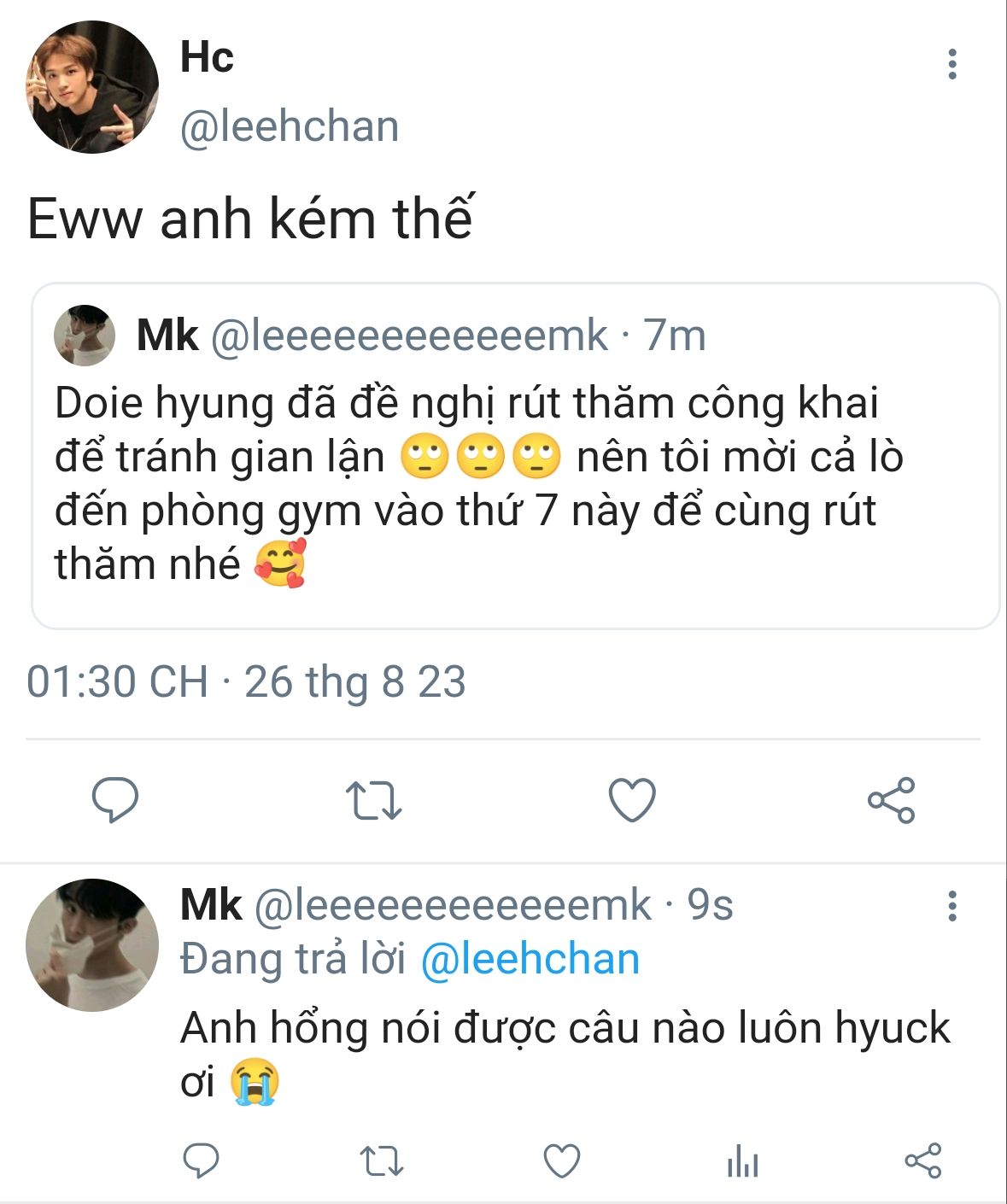Reply to the main Hc tweet
Screen dimensions: 1007x1204
[115, 800]
